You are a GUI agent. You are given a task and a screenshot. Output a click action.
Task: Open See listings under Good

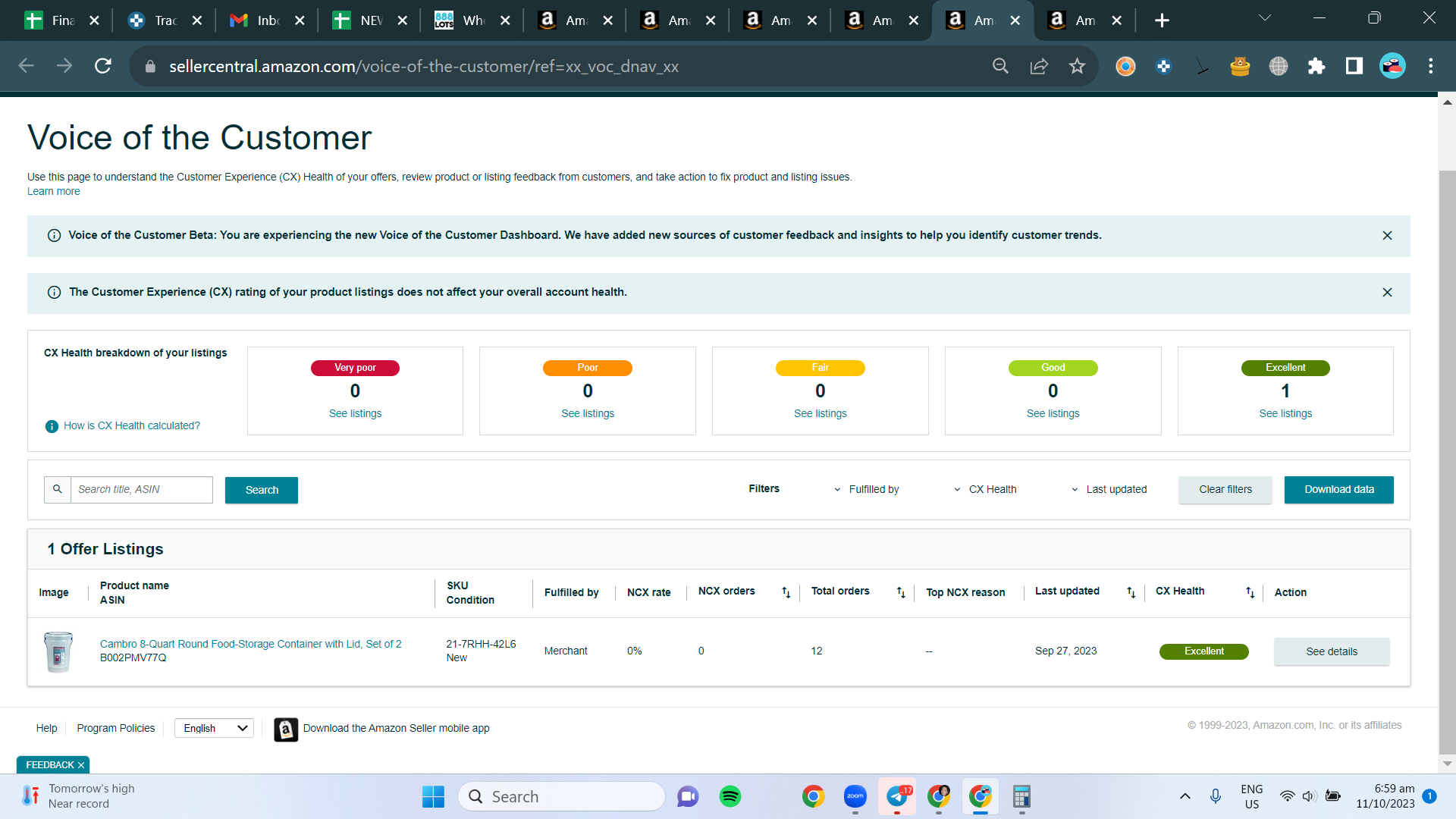pyautogui.click(x=1053, y=413)
